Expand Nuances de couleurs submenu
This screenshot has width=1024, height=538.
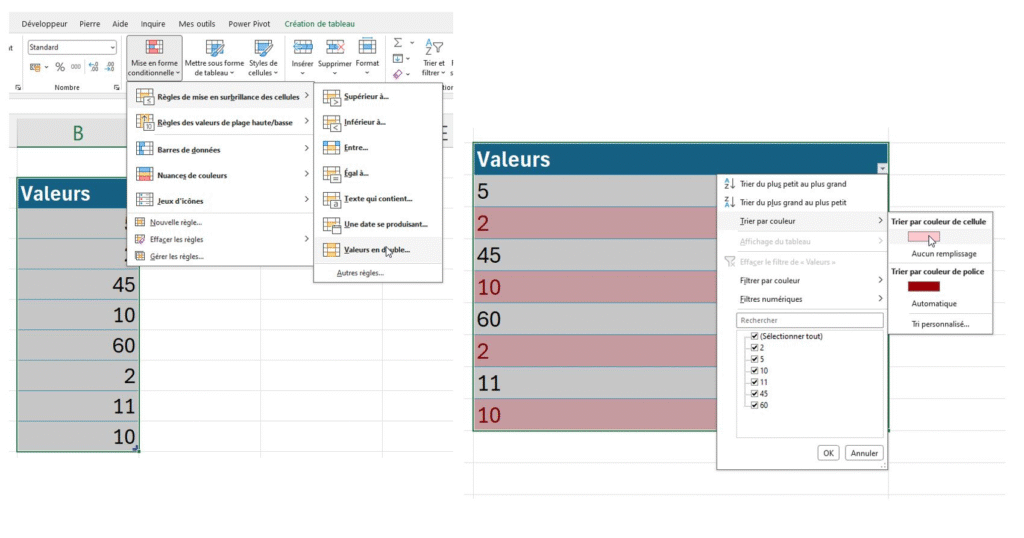[x=221, y=175]
